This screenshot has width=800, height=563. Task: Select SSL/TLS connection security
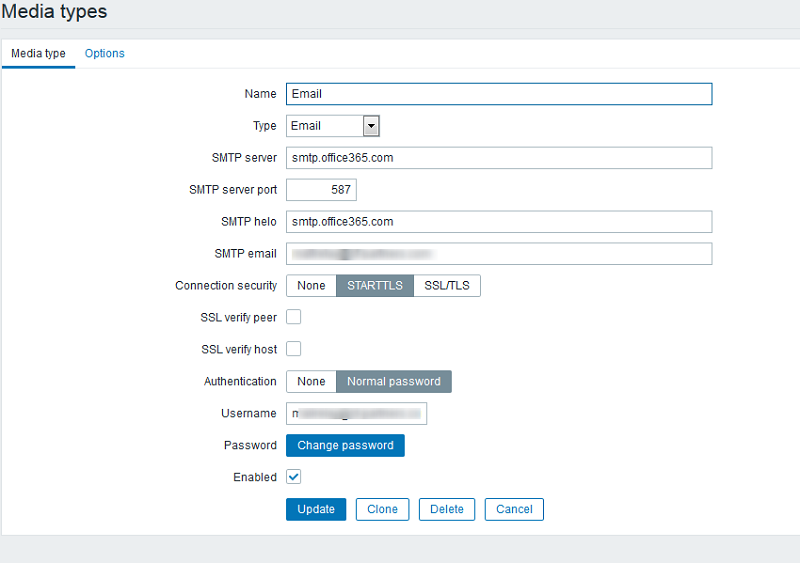[x=447, y=286]
